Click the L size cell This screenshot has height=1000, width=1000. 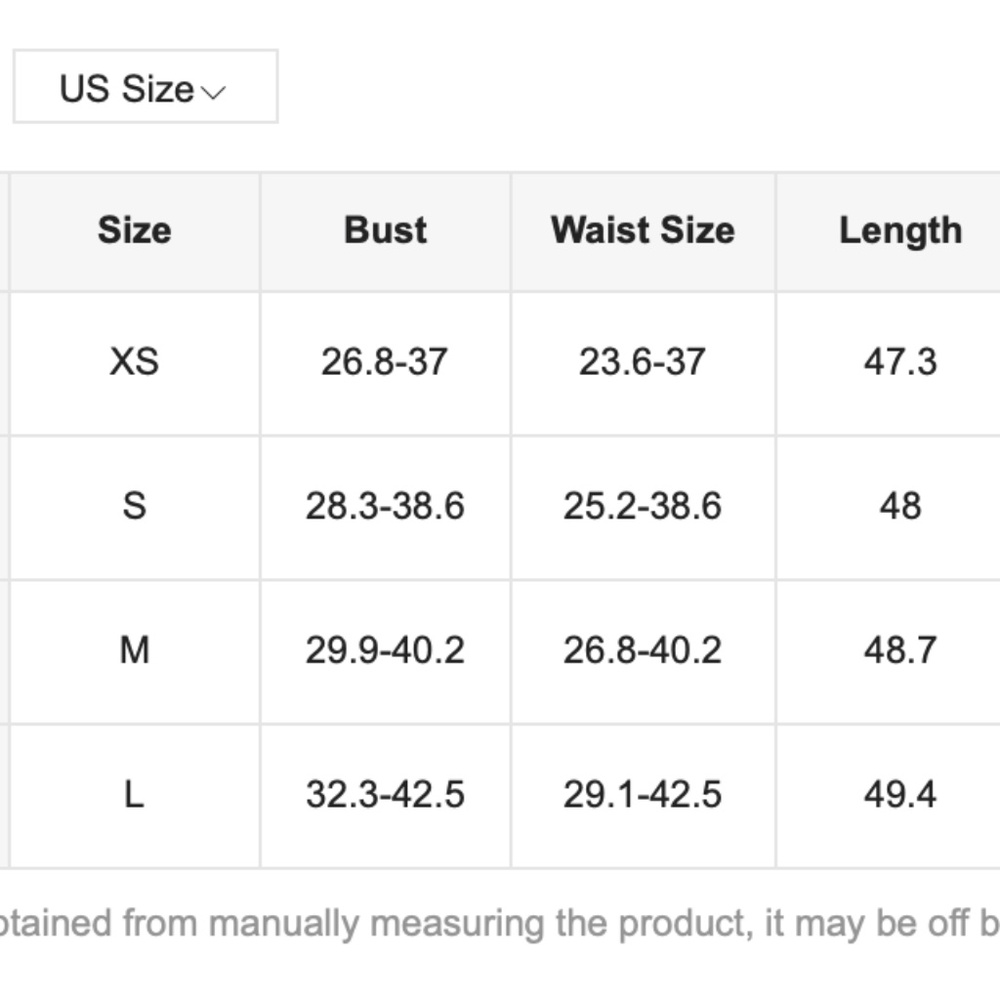tap(135, 795)
